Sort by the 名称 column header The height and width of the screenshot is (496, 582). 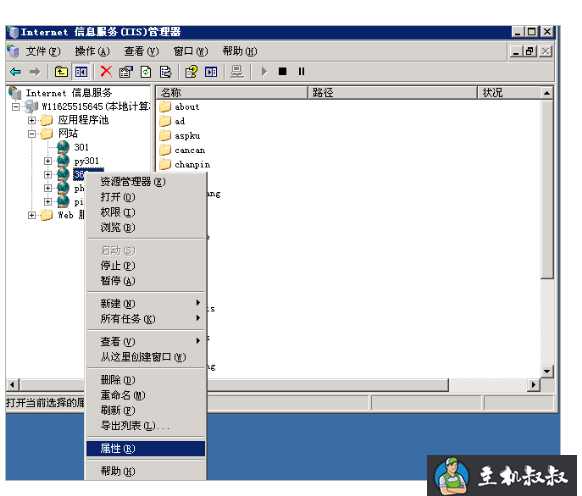(232, 92)
